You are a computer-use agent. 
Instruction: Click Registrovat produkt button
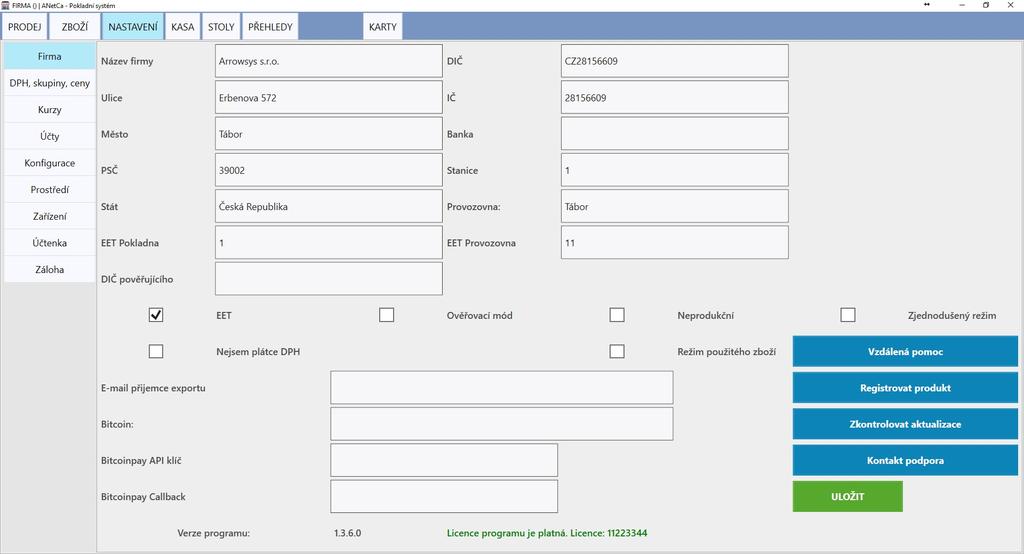(x=905, y=388)
